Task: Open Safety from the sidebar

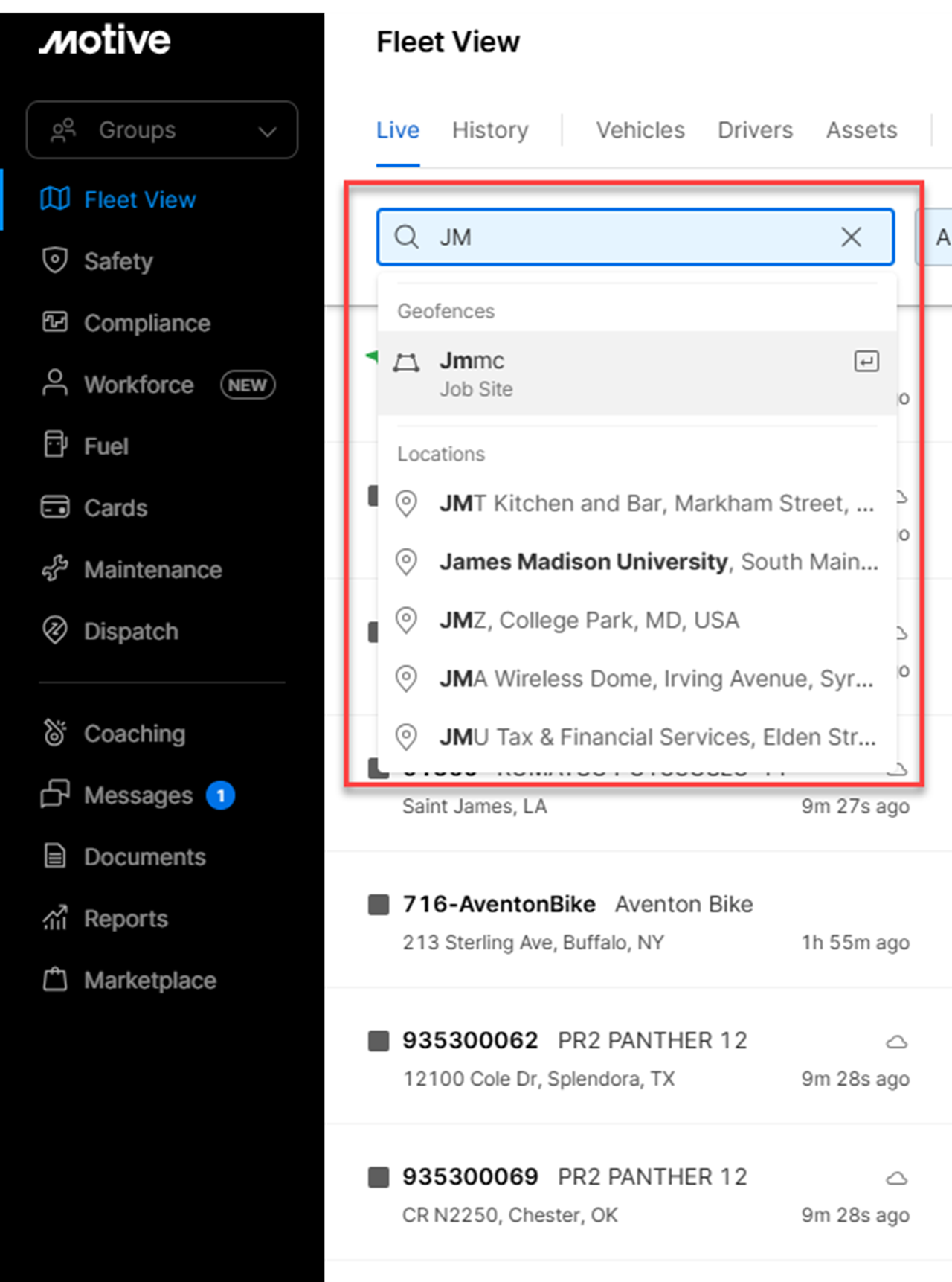Action: tap(118, 261)
